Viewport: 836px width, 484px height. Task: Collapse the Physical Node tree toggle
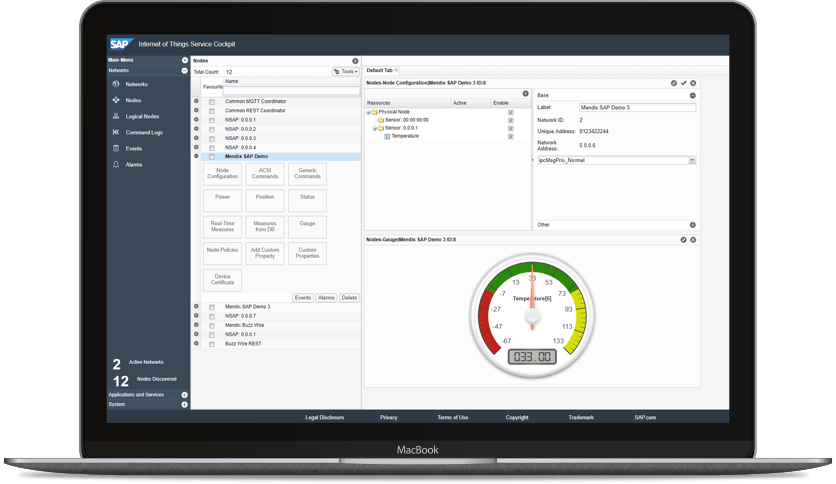click(368, 112)
